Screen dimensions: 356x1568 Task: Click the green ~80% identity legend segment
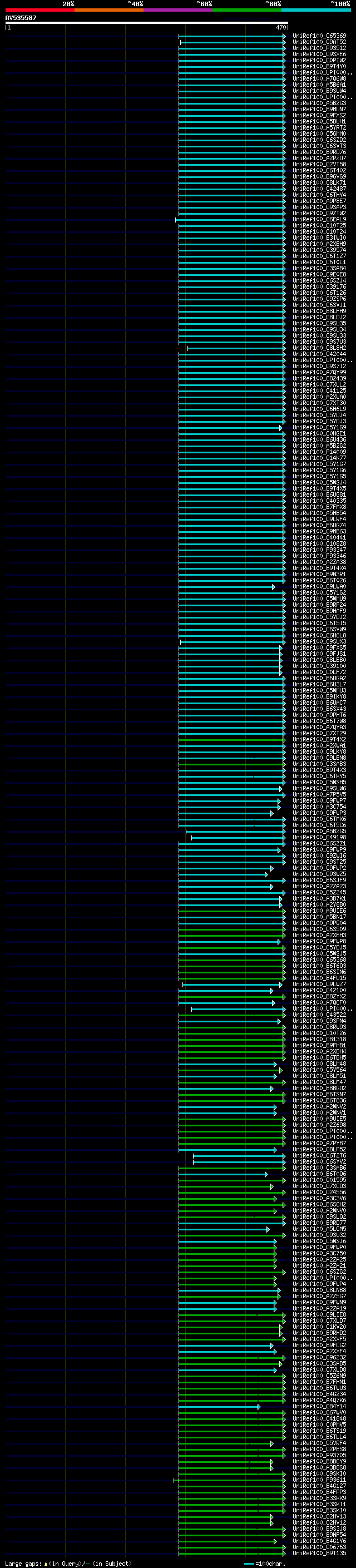click(x=246, y=10)
